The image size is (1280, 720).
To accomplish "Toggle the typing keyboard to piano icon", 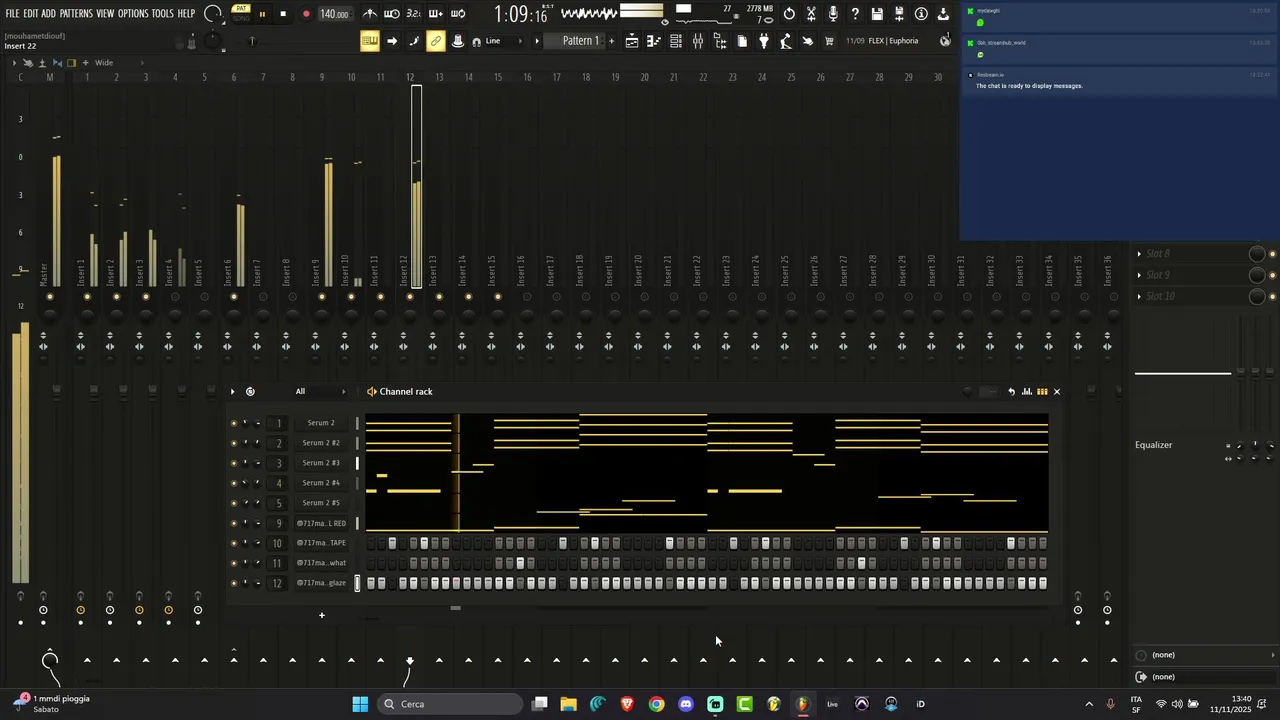I will point(370,41).
